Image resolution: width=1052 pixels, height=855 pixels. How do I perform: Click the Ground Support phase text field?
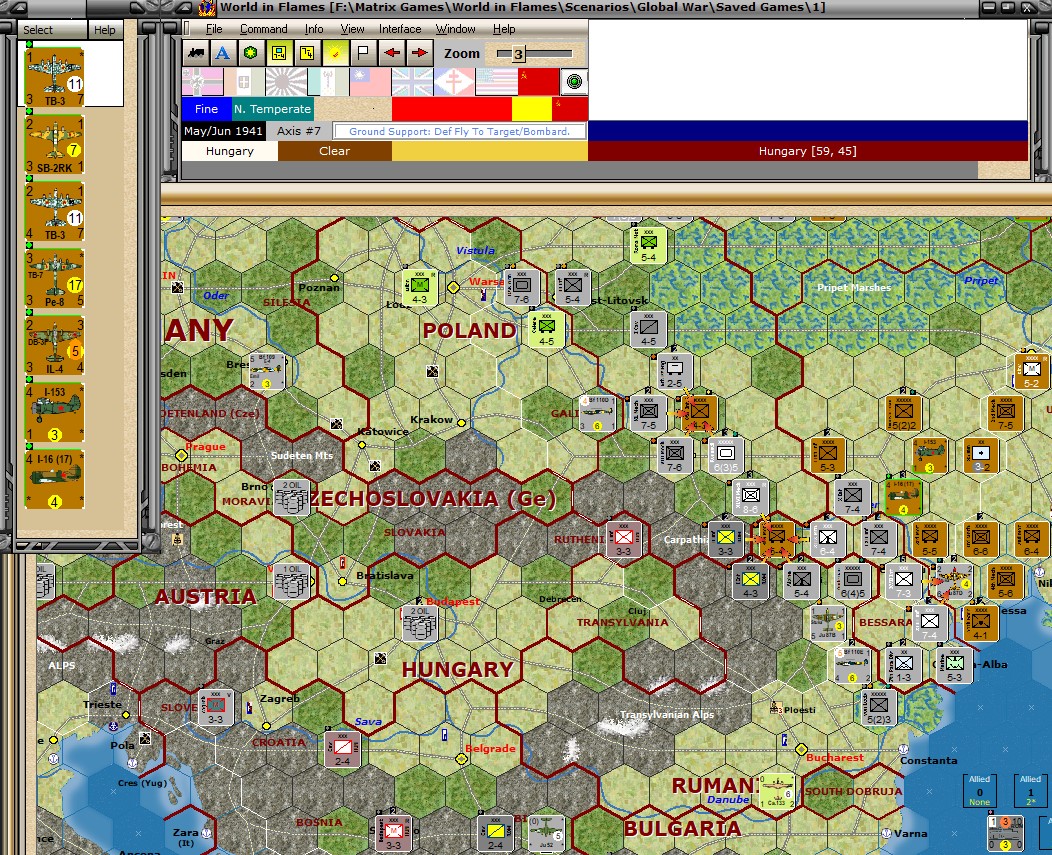coord(460,132)
